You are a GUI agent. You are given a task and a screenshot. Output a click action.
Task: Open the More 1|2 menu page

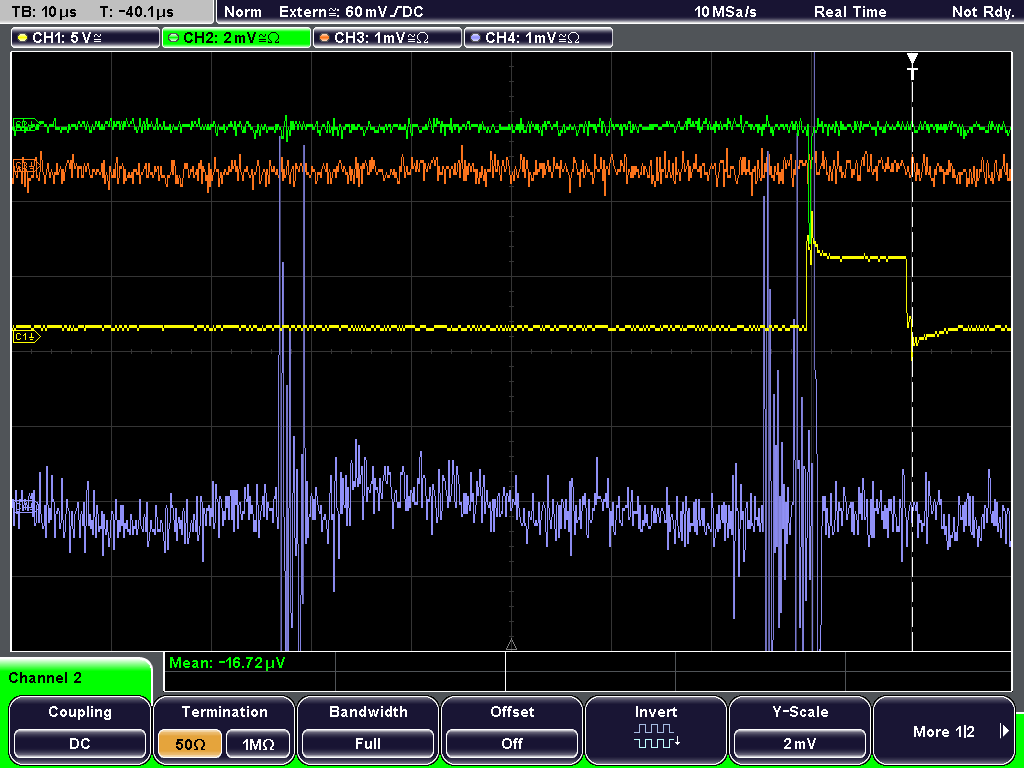coord(944,729)
